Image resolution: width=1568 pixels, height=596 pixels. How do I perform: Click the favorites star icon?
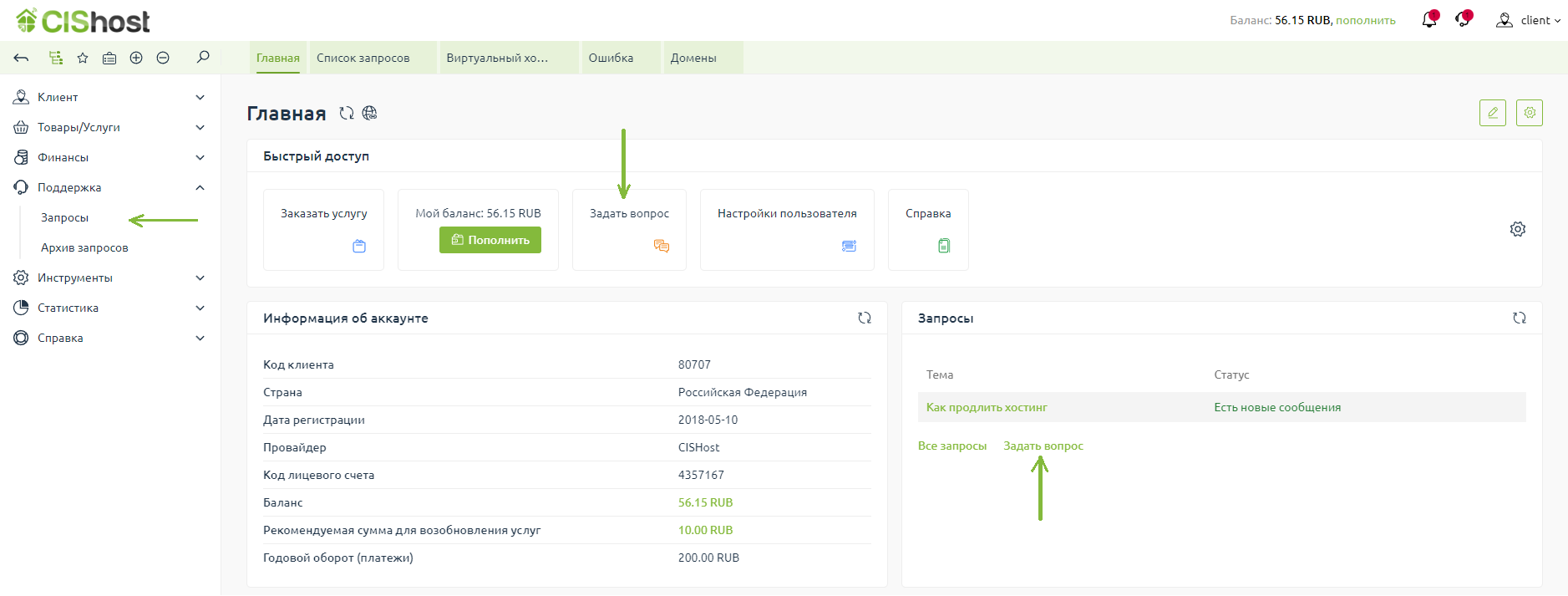tap(83, 58)
